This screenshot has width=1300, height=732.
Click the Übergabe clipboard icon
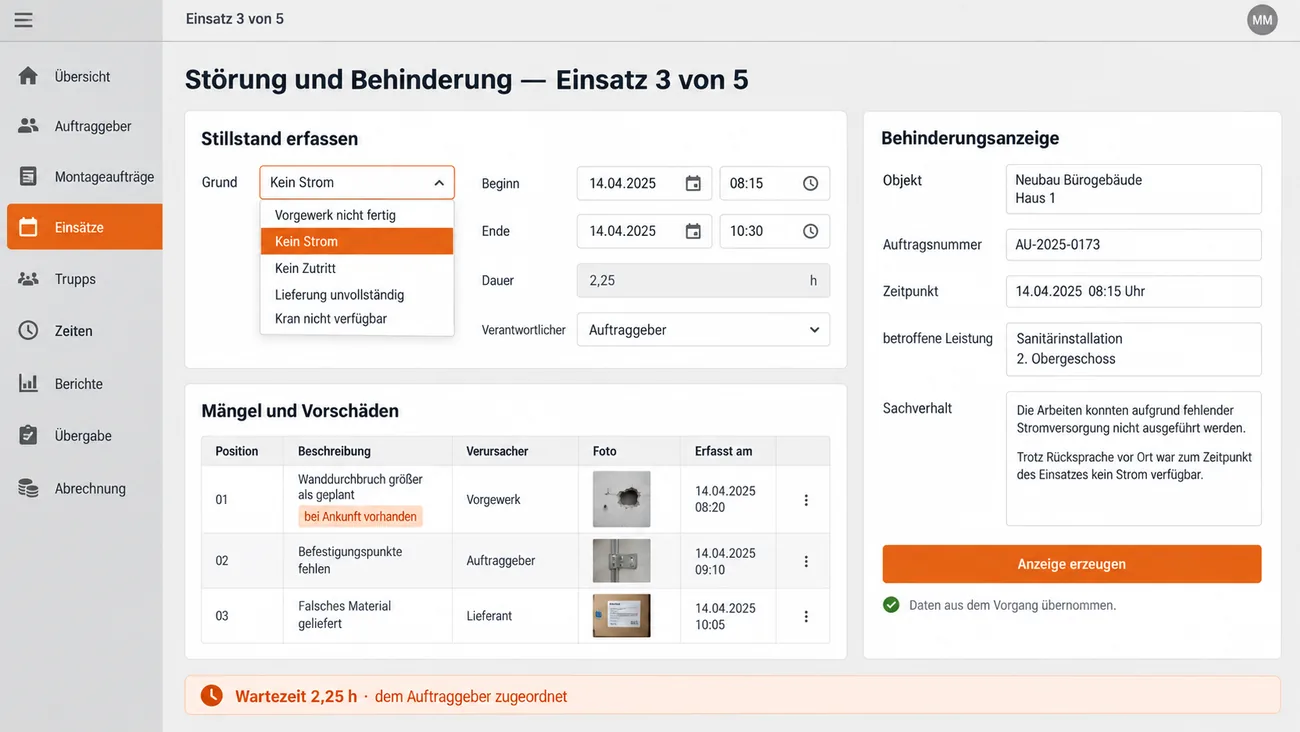(28, 436)
